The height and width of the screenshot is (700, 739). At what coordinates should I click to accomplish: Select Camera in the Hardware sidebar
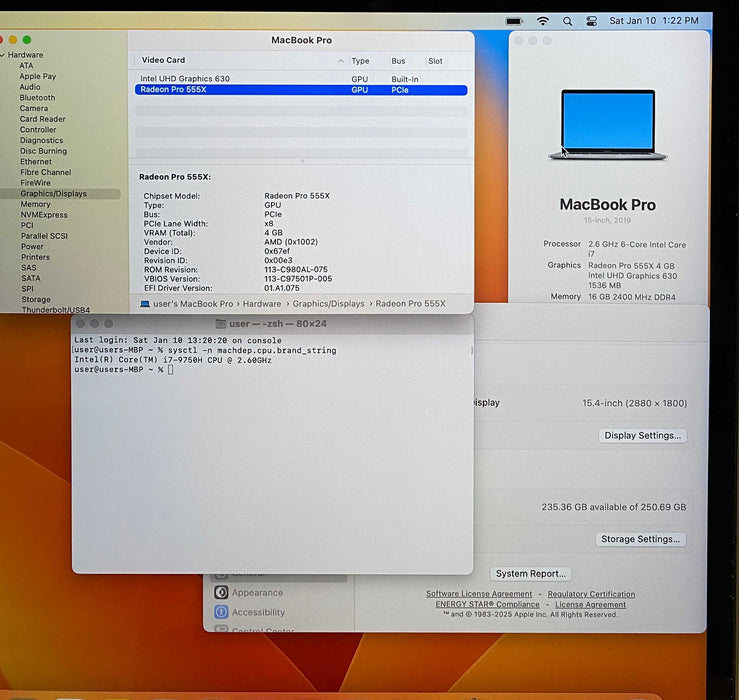point(34,108)
